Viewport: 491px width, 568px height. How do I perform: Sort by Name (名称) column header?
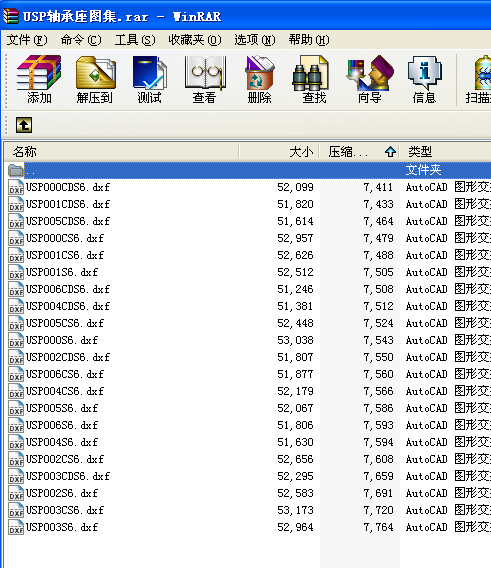[121, 151]
